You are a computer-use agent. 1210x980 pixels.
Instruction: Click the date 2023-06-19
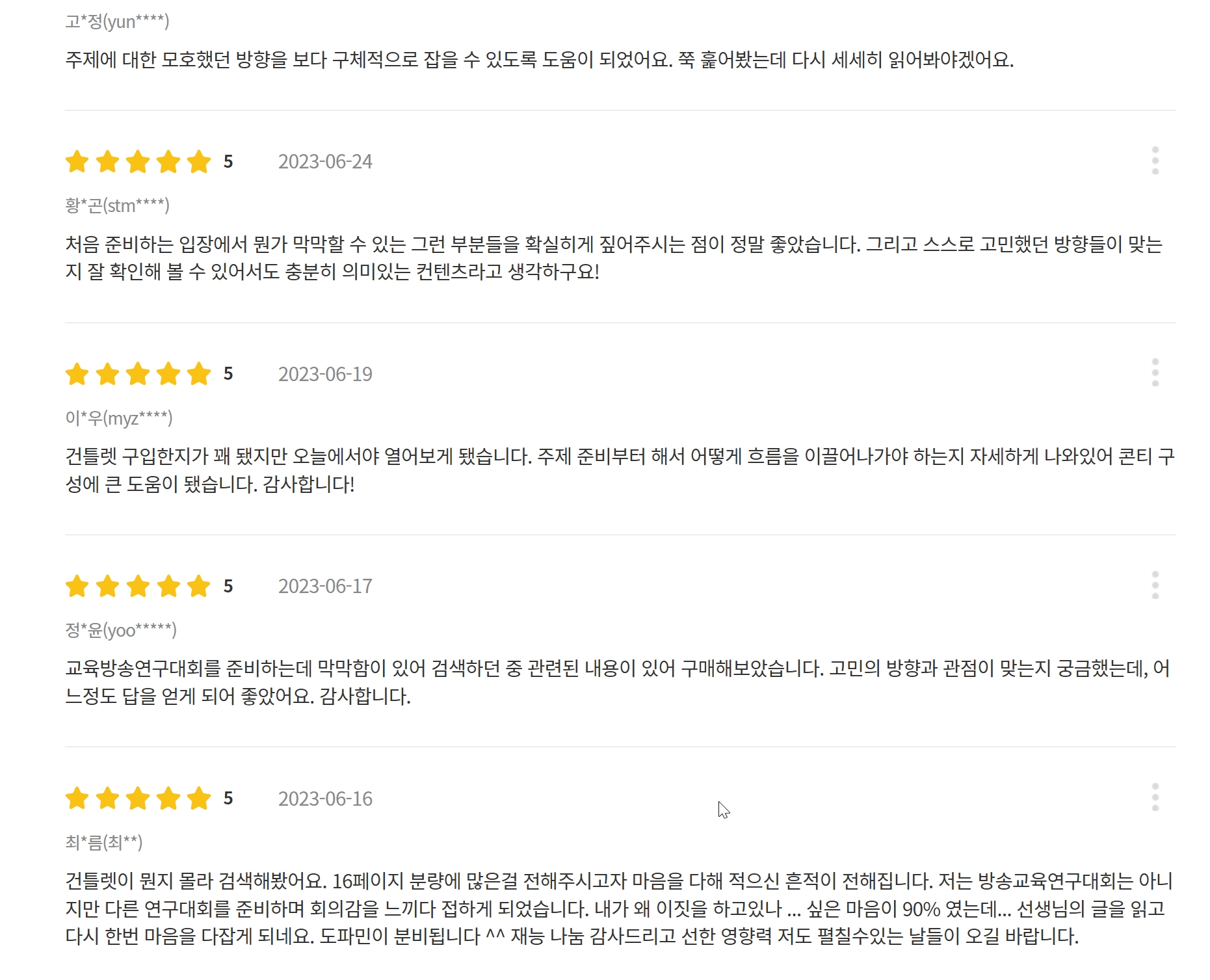point(325,374)
